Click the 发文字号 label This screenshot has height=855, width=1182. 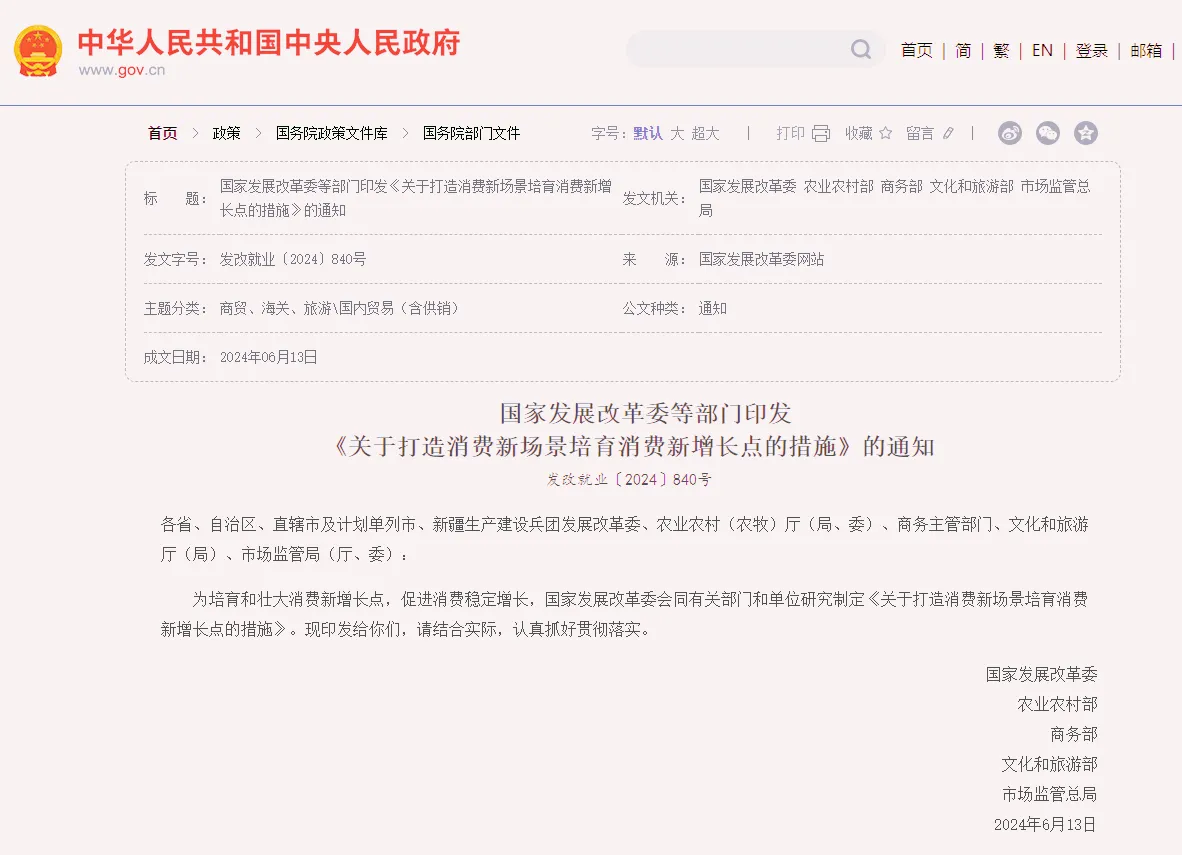[x=175, y=259]
